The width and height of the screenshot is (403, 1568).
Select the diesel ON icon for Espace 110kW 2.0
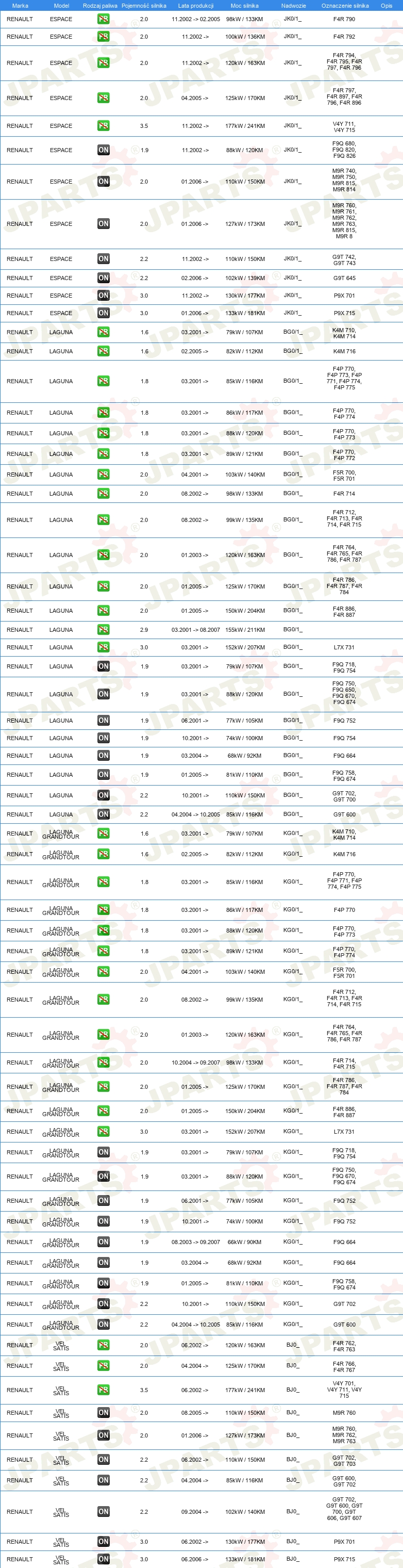point(104,181)
